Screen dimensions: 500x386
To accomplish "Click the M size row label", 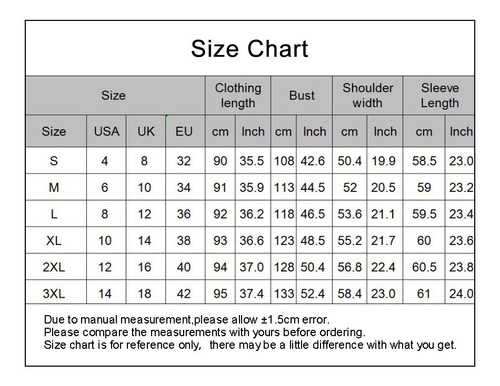I will point(54,188).
